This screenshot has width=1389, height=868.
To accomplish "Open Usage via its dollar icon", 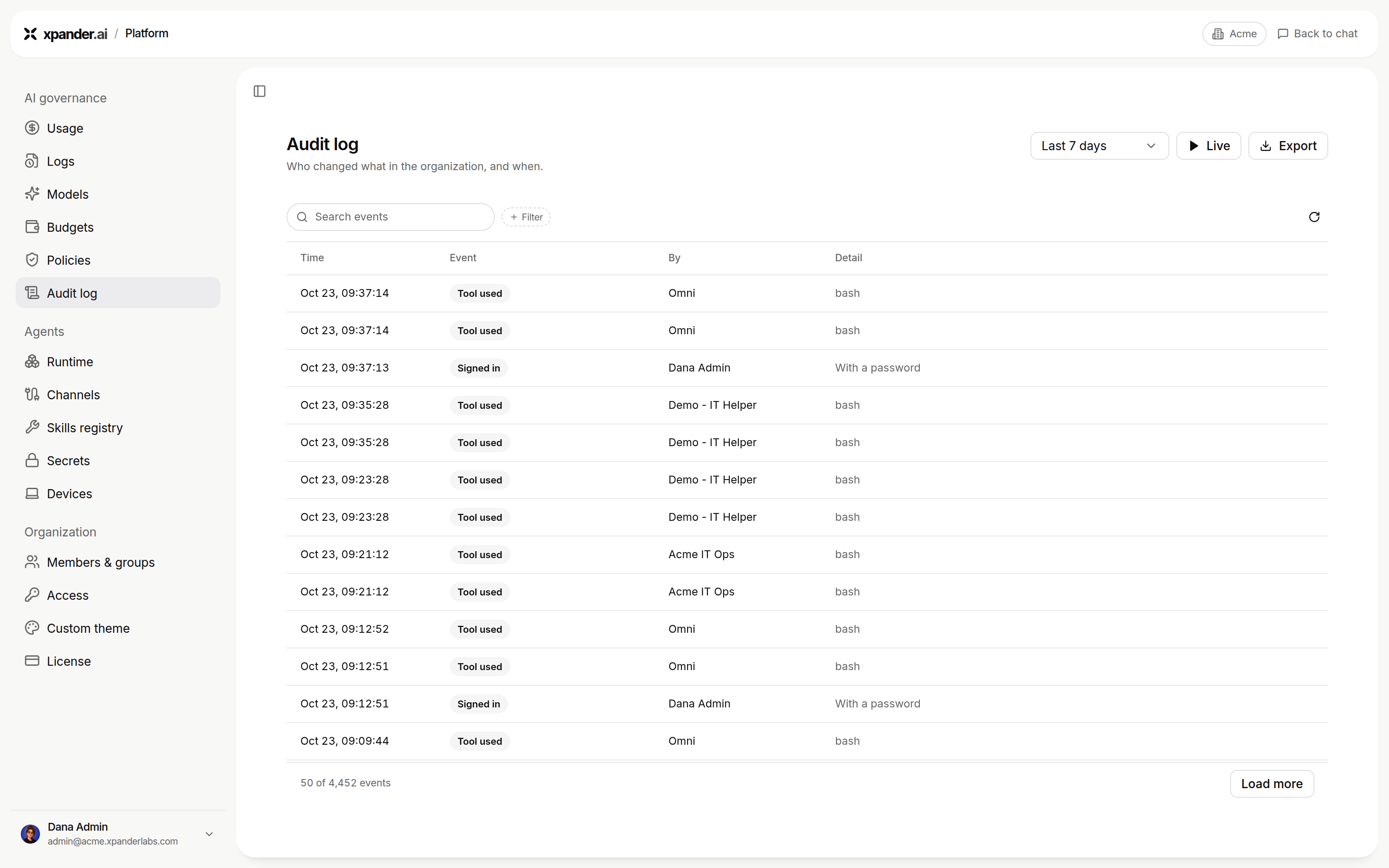I will [32, 128].
